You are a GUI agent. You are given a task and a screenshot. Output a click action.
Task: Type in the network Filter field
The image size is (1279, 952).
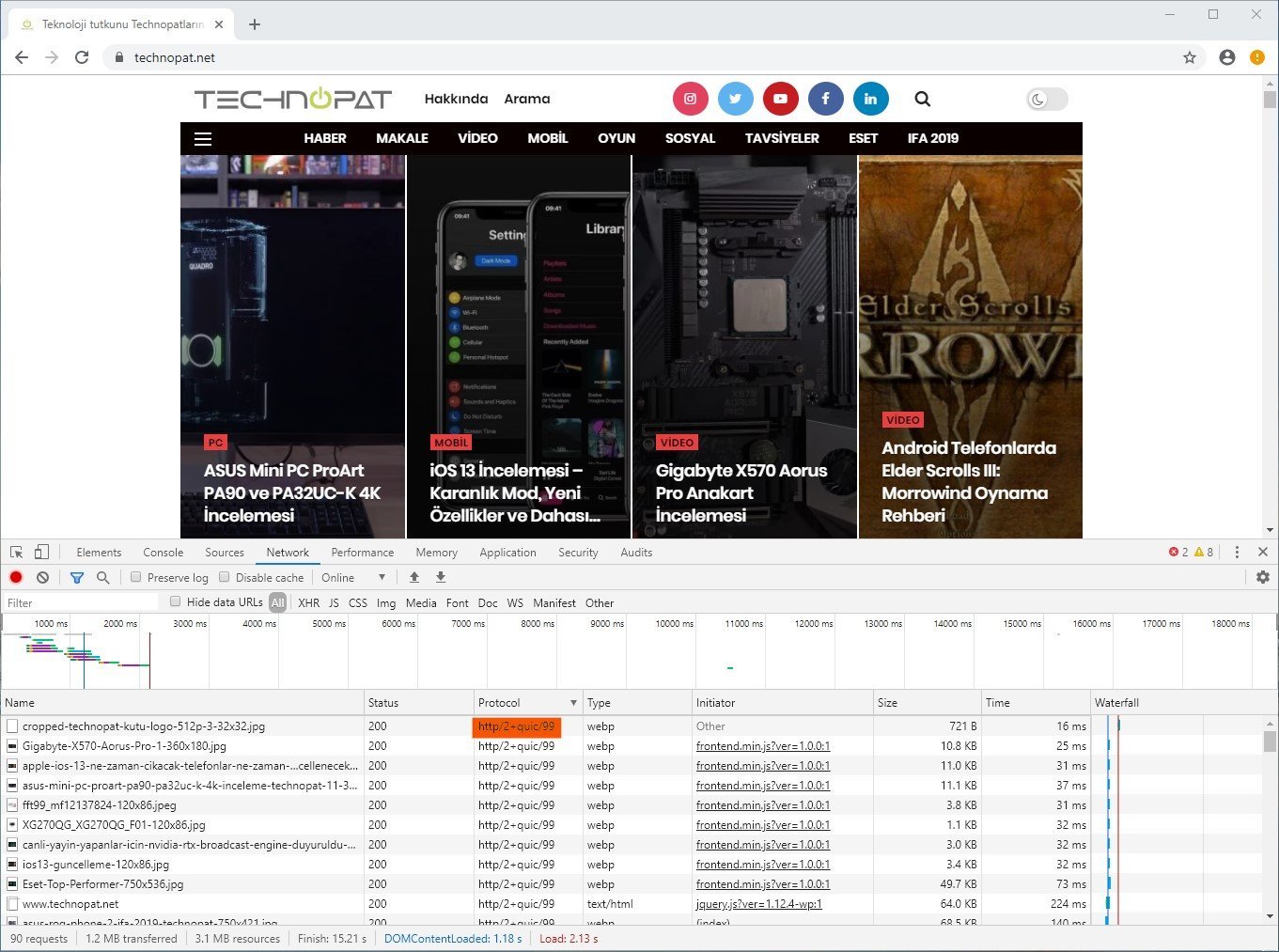point(80,603)
